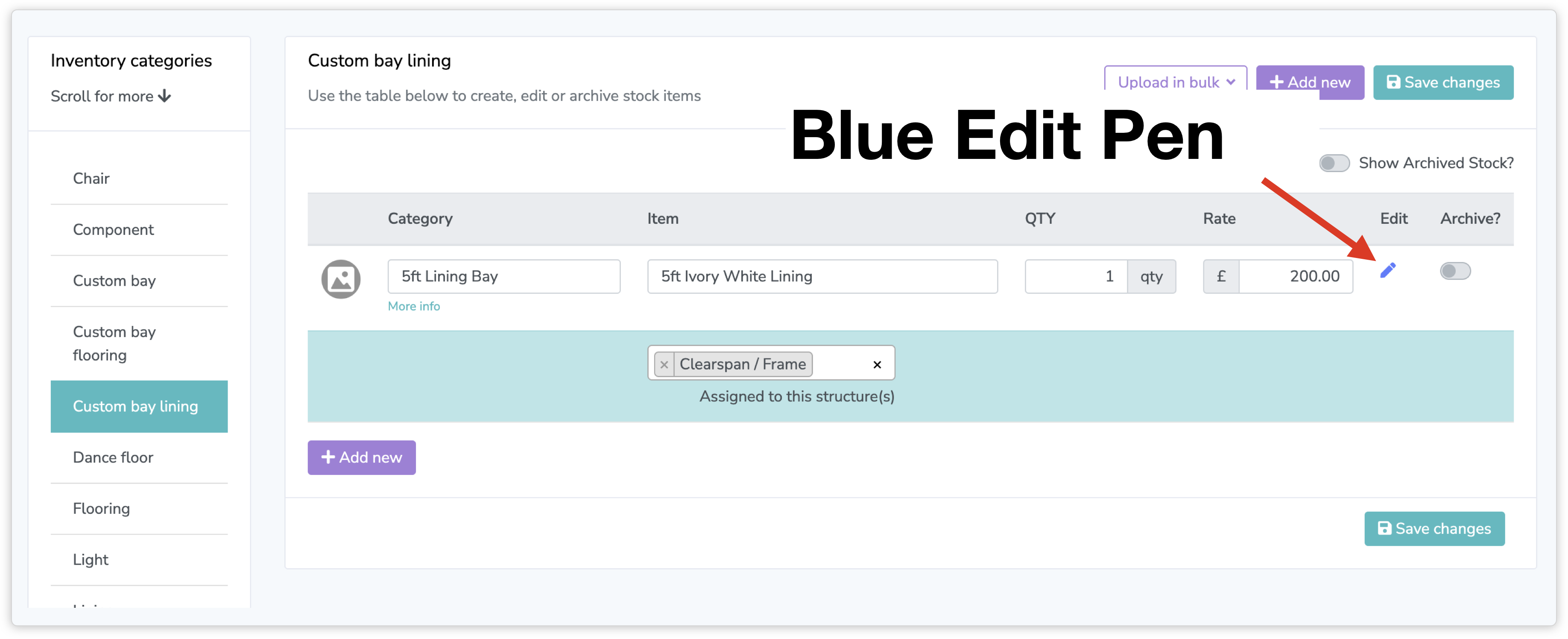This screenshot has height=639, width=1568.
Task: Click the scroll-for-more down arrow icon
Action: 164,96
